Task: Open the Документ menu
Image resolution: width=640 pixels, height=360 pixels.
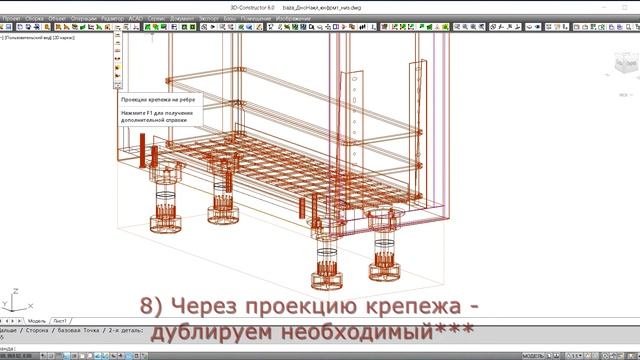Action: (x=182, y=18)
